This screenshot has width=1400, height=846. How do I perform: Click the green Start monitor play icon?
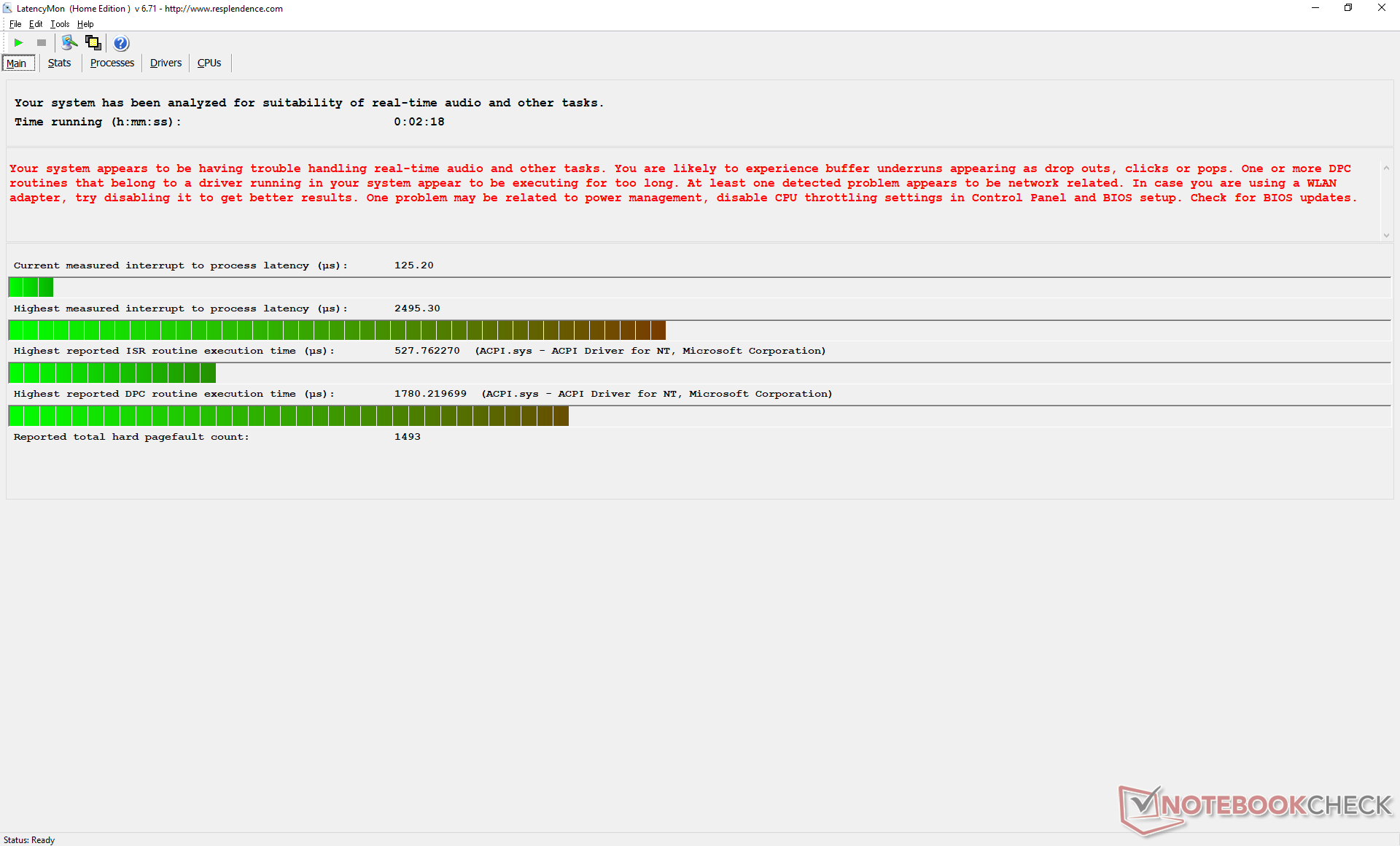click(x=19, y=43)
